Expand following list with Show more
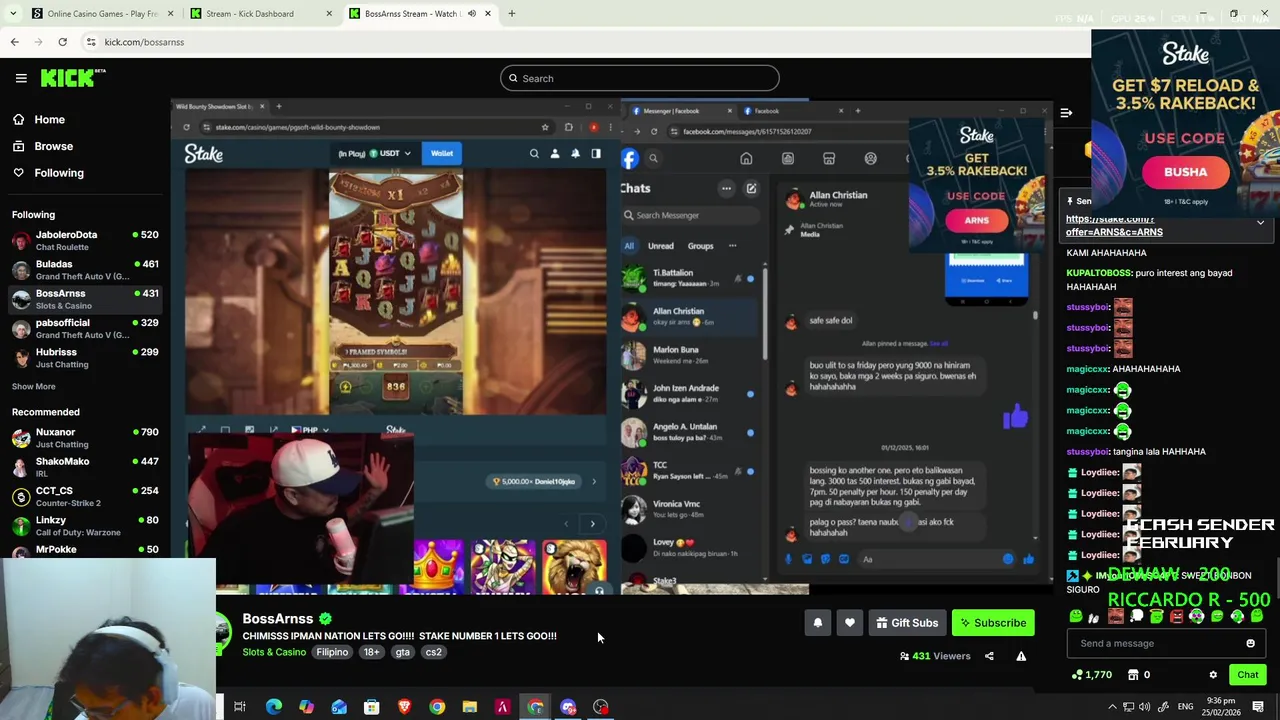 click(33, 386)
